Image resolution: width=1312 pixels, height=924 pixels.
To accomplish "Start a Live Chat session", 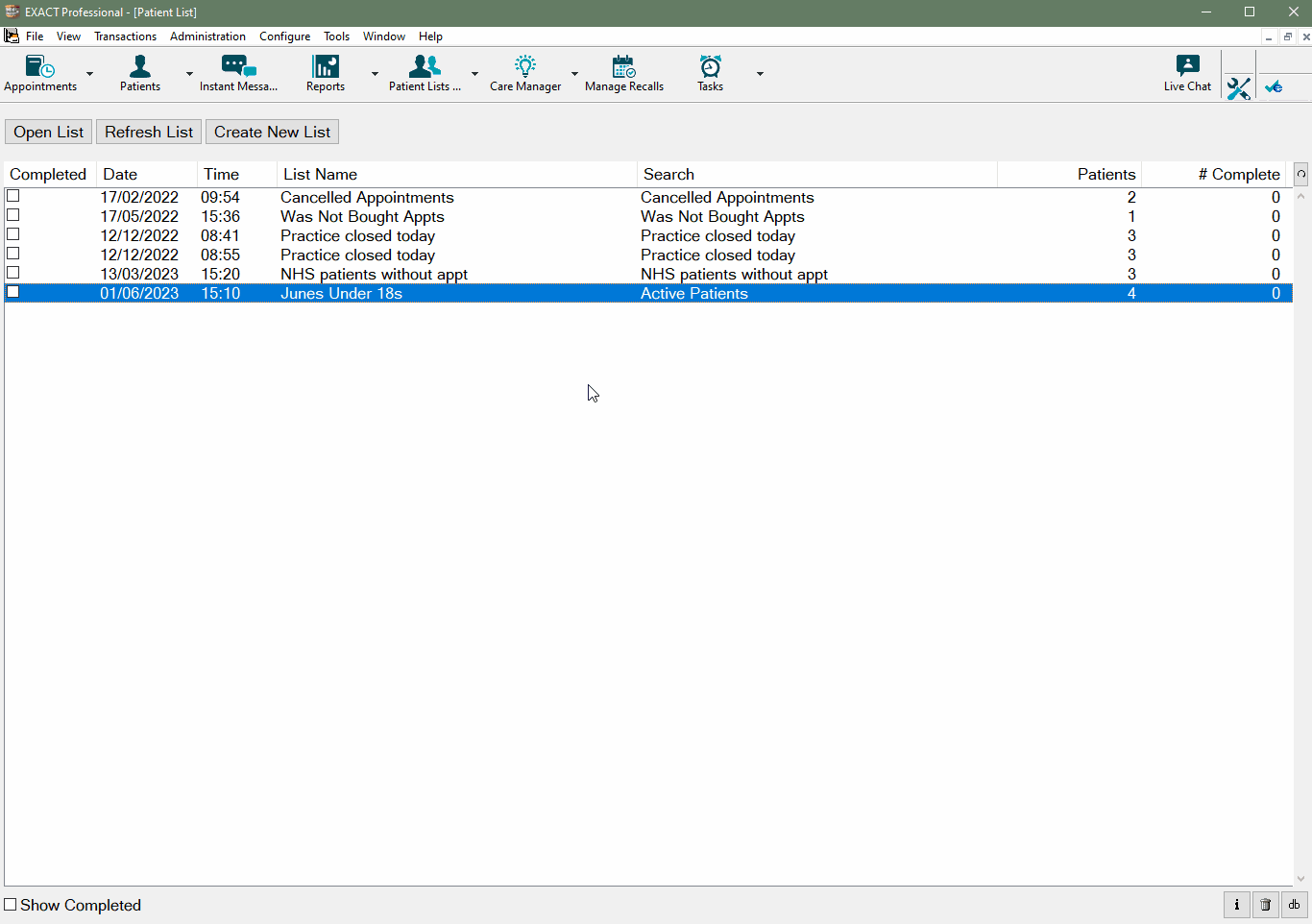I will [1187, 69].
